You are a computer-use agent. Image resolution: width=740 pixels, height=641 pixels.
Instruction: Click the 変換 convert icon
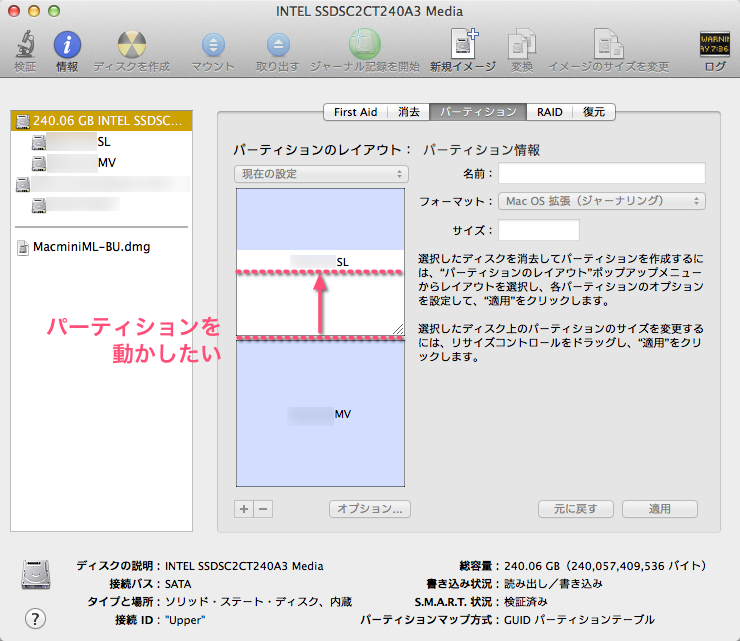point(521,44)
